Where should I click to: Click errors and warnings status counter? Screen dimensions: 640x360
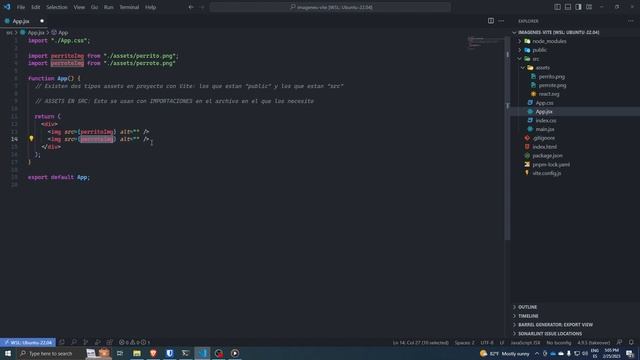(135, 342)
